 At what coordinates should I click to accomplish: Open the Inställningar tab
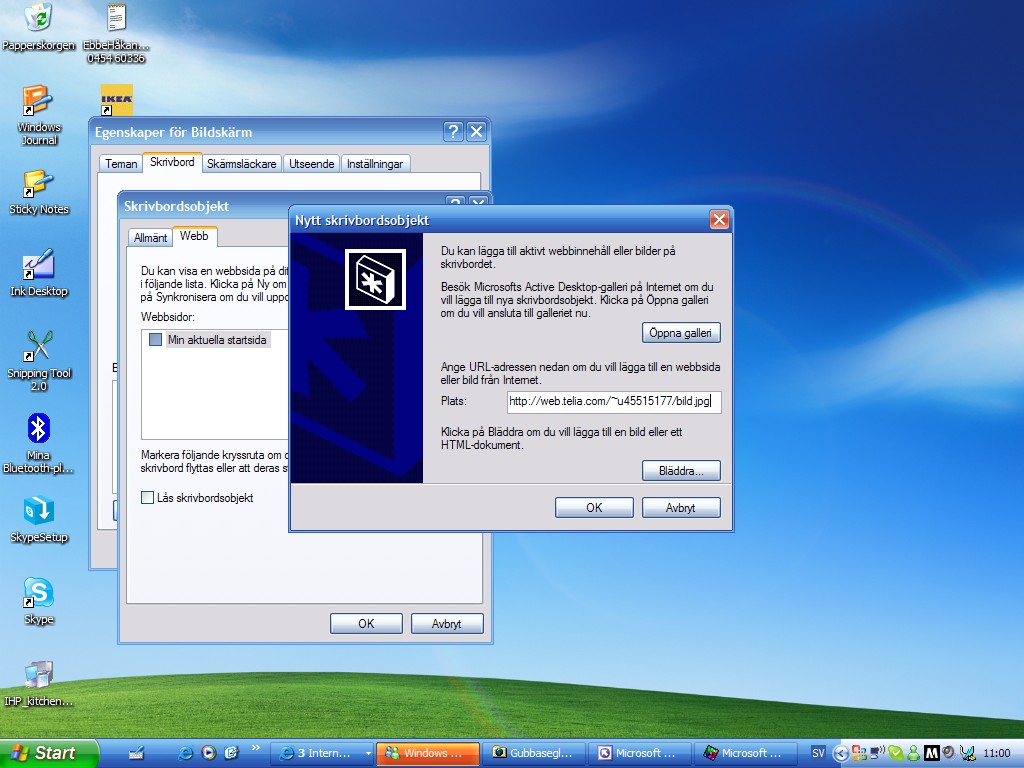[375, 164]
